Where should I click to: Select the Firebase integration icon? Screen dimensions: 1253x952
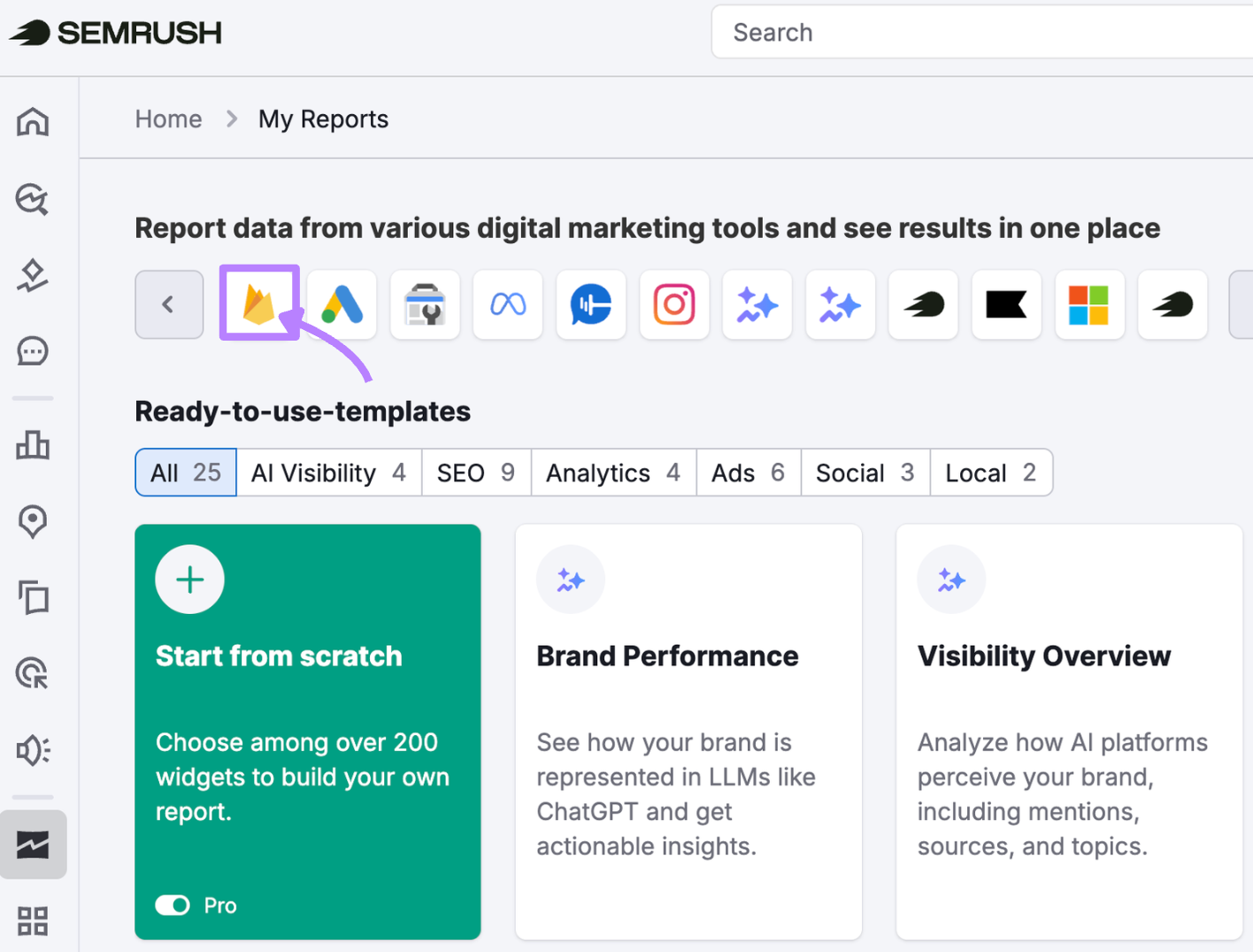[x=259, y=304]
